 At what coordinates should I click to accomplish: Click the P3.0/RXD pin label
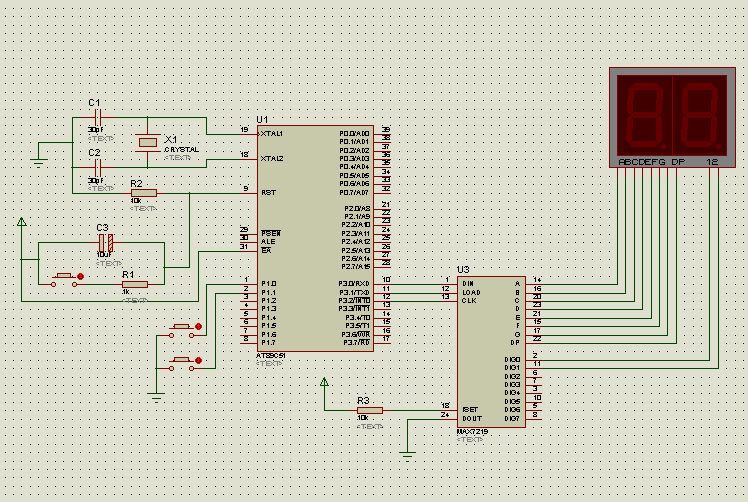354,284
